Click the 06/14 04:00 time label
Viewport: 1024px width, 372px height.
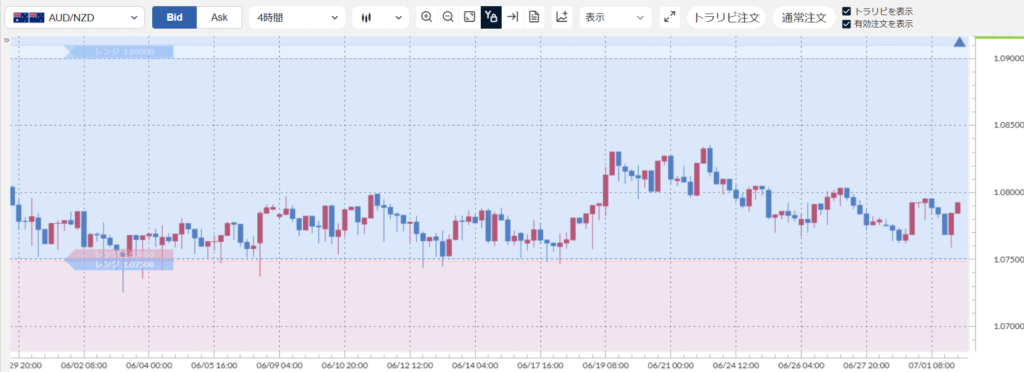475,365
